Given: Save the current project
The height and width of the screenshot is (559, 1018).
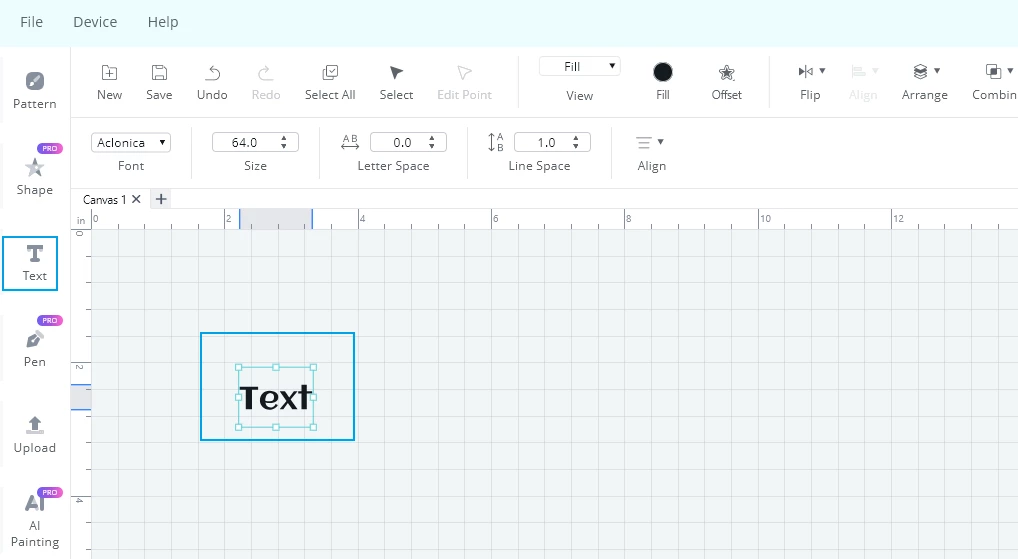Looking at the screenshot, I should coord(159,82).
